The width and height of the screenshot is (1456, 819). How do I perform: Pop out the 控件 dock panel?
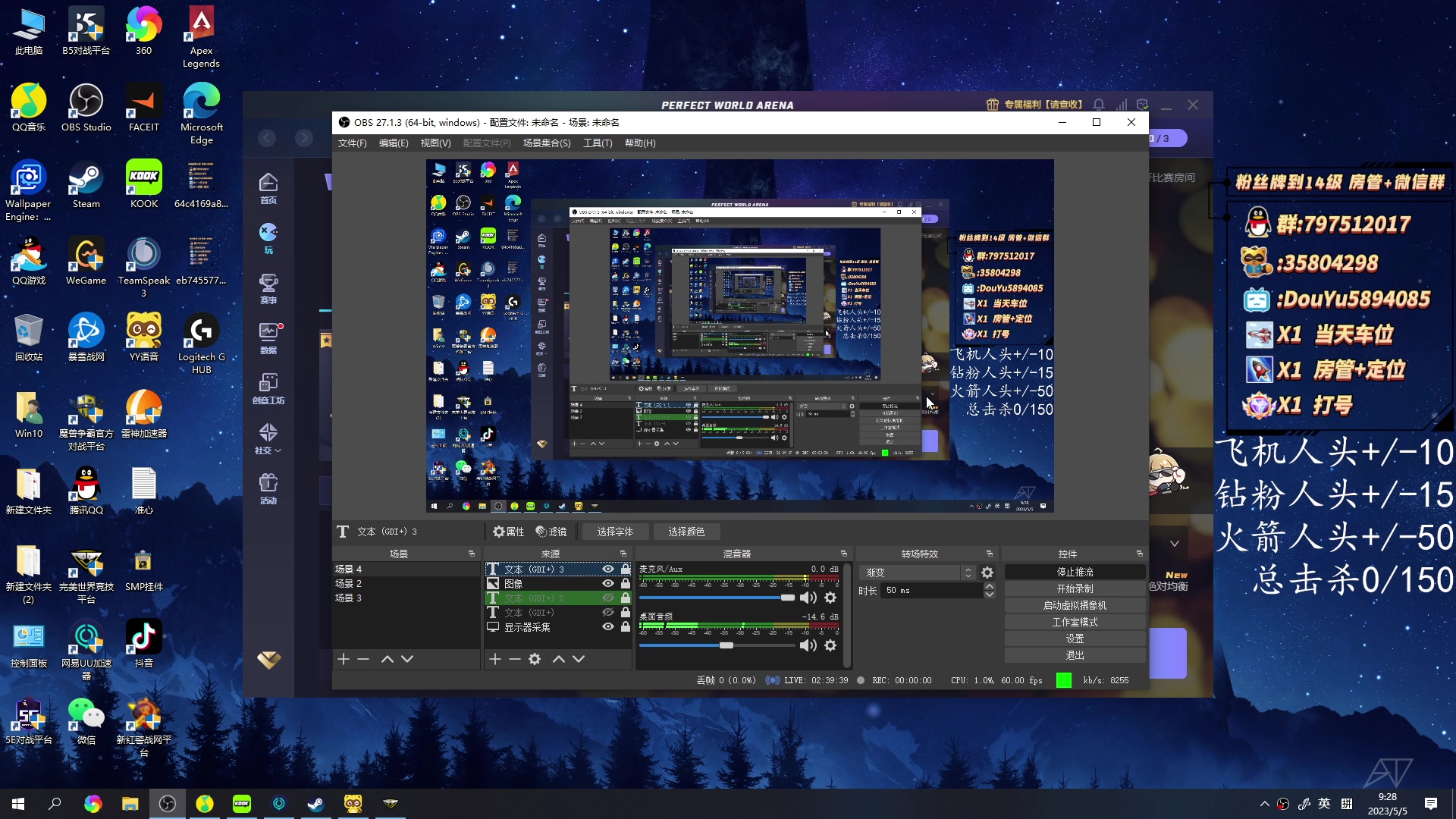click(1139, 554)
